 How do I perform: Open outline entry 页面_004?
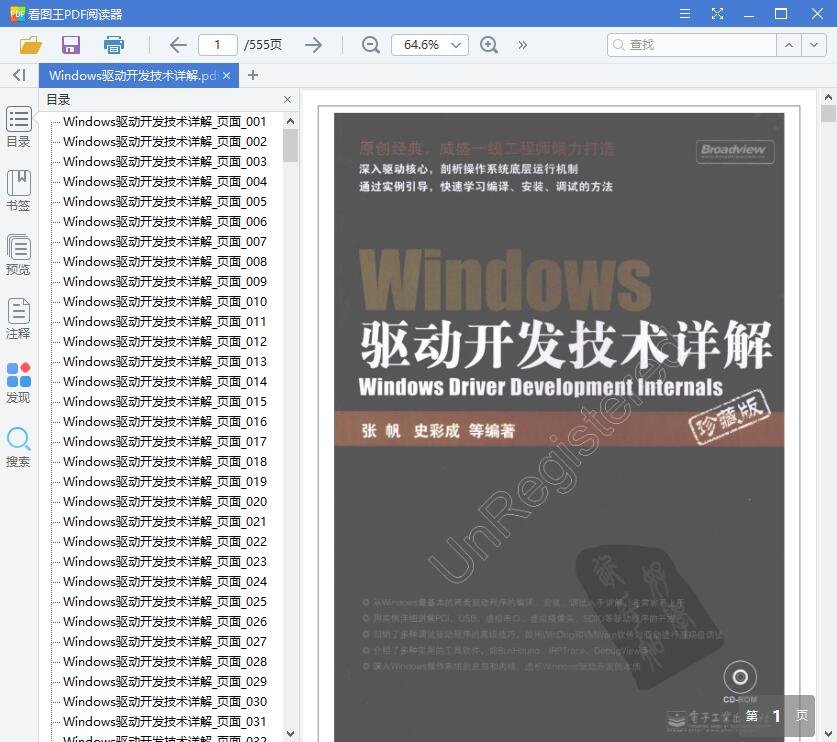pyautogui.click(x=164, y=181)
